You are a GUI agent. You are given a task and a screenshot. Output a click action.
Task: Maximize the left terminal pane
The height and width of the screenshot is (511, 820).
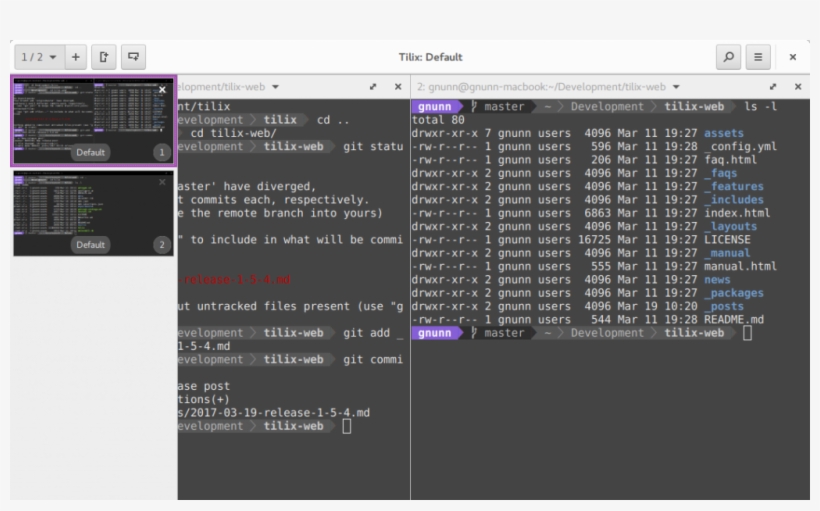coord(373,87)
